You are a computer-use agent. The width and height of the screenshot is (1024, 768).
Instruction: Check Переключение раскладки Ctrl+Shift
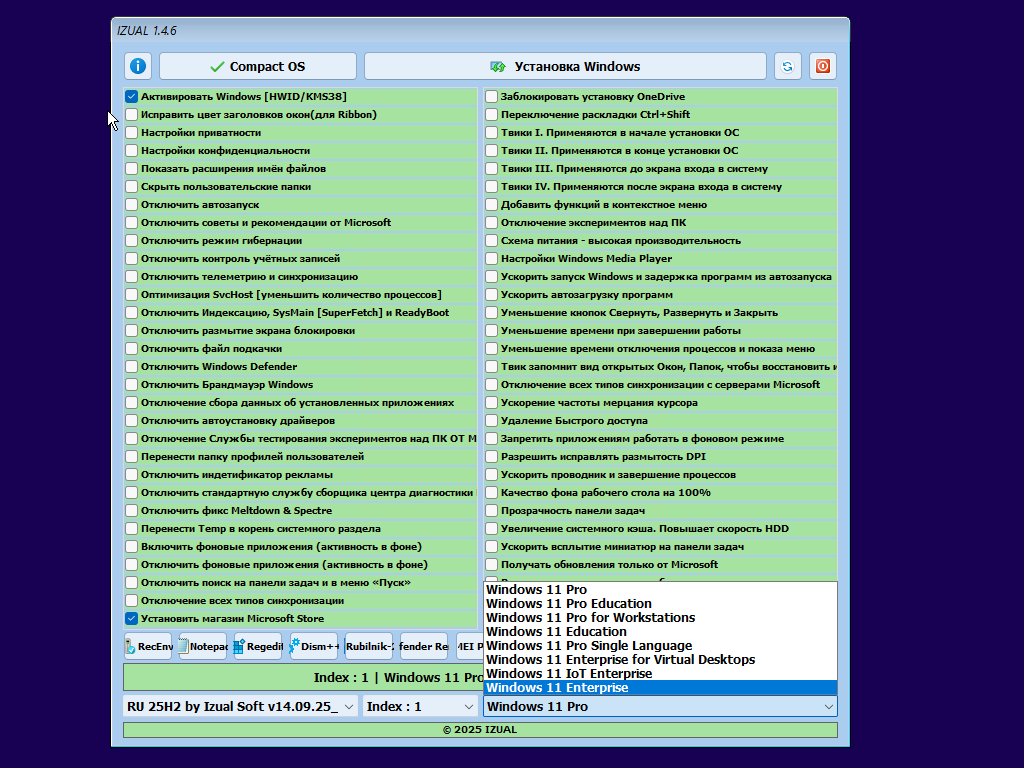coord(492,114)
